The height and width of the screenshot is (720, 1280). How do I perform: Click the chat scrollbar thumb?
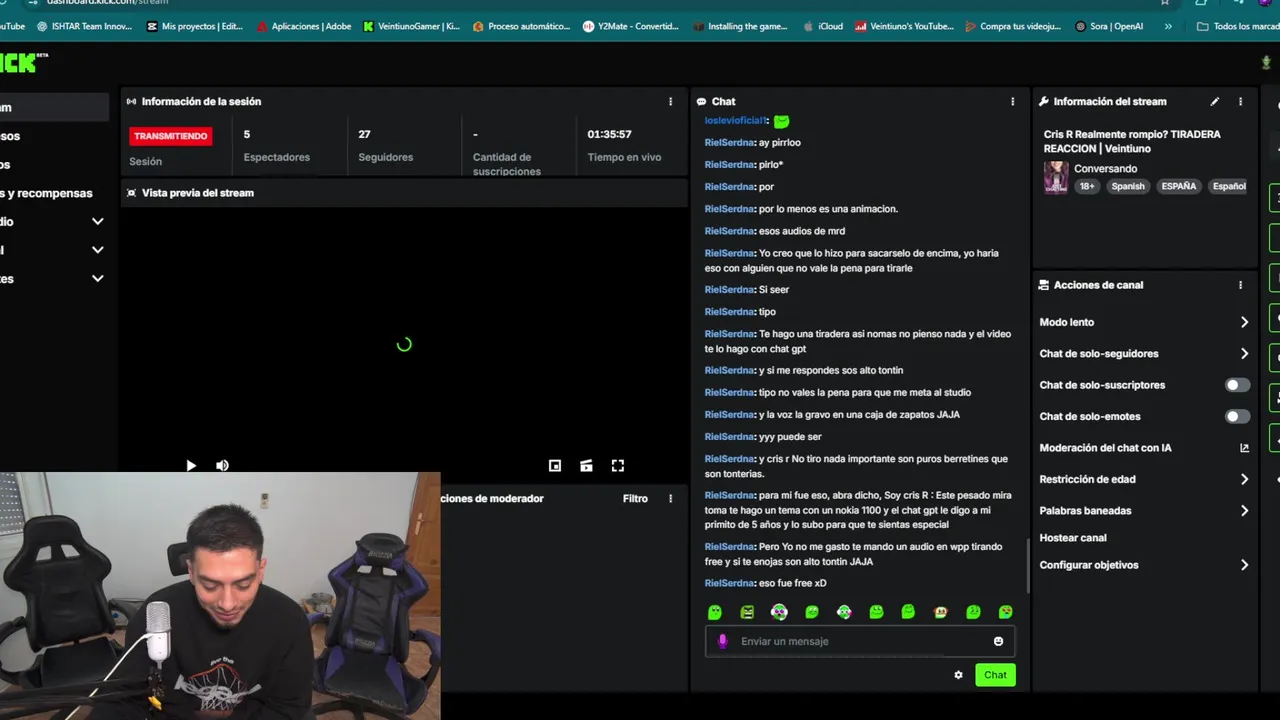tap(1027, 566)
